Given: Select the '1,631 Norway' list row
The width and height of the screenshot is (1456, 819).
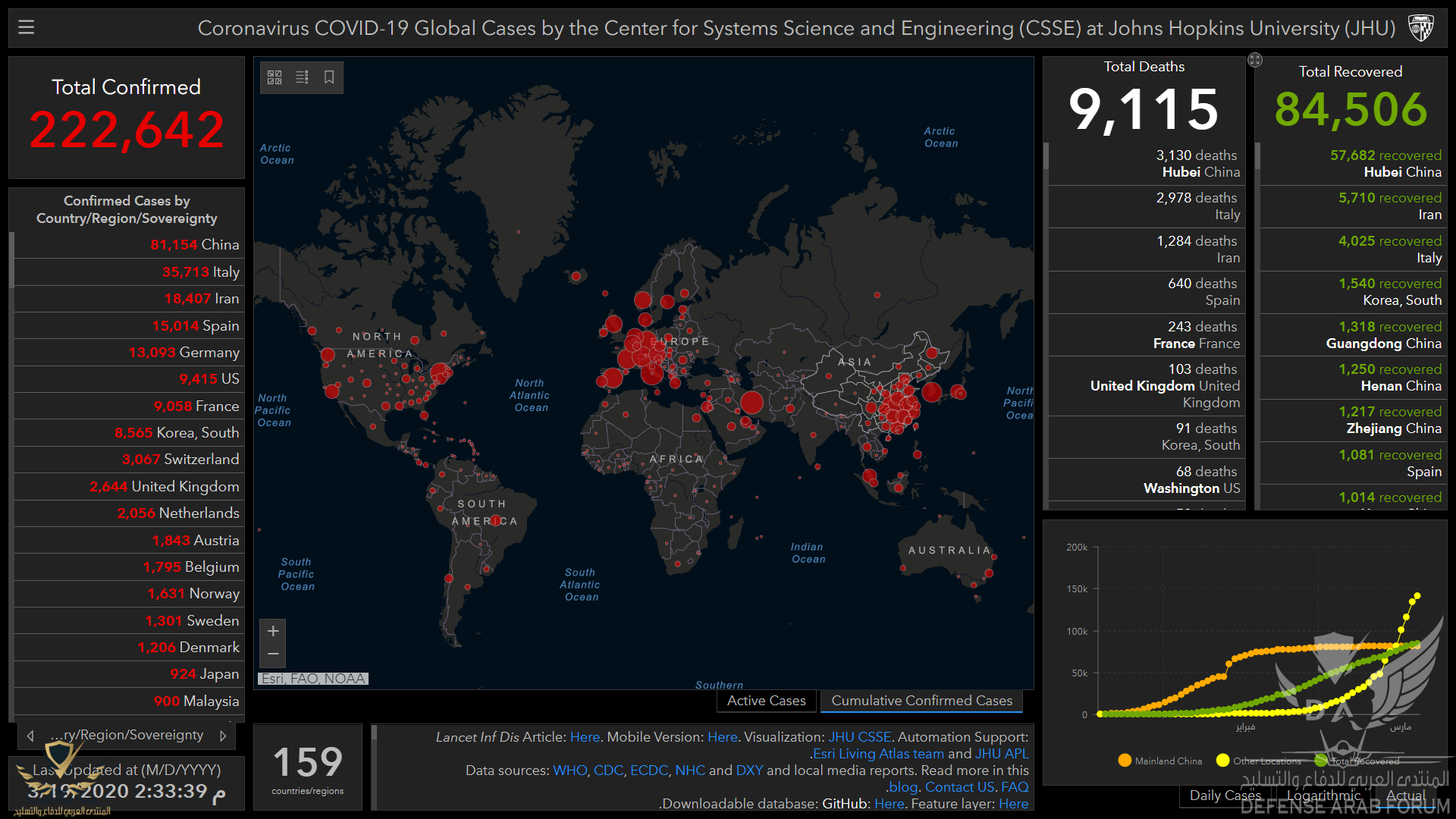Looking at the screenshot, I should (128, 594).
